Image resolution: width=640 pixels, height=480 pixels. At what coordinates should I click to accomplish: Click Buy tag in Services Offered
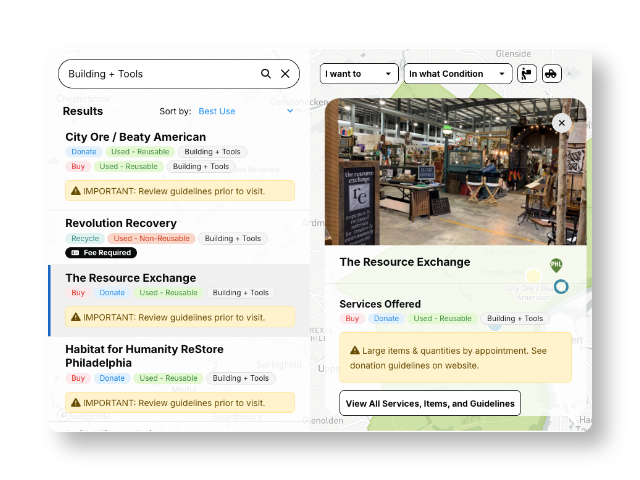tap(352, 318)
